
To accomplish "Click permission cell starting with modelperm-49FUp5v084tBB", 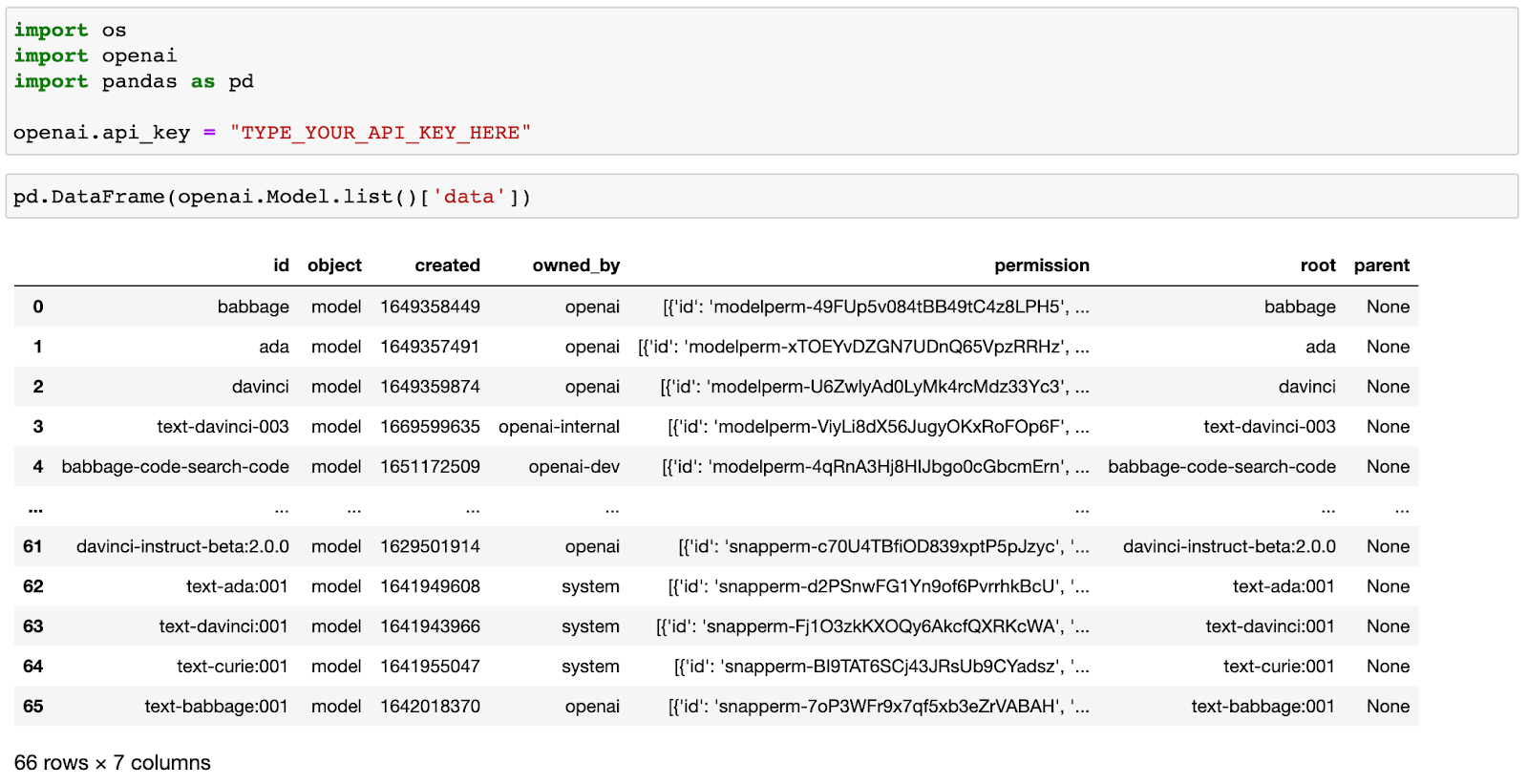I will tap(875, 307).
